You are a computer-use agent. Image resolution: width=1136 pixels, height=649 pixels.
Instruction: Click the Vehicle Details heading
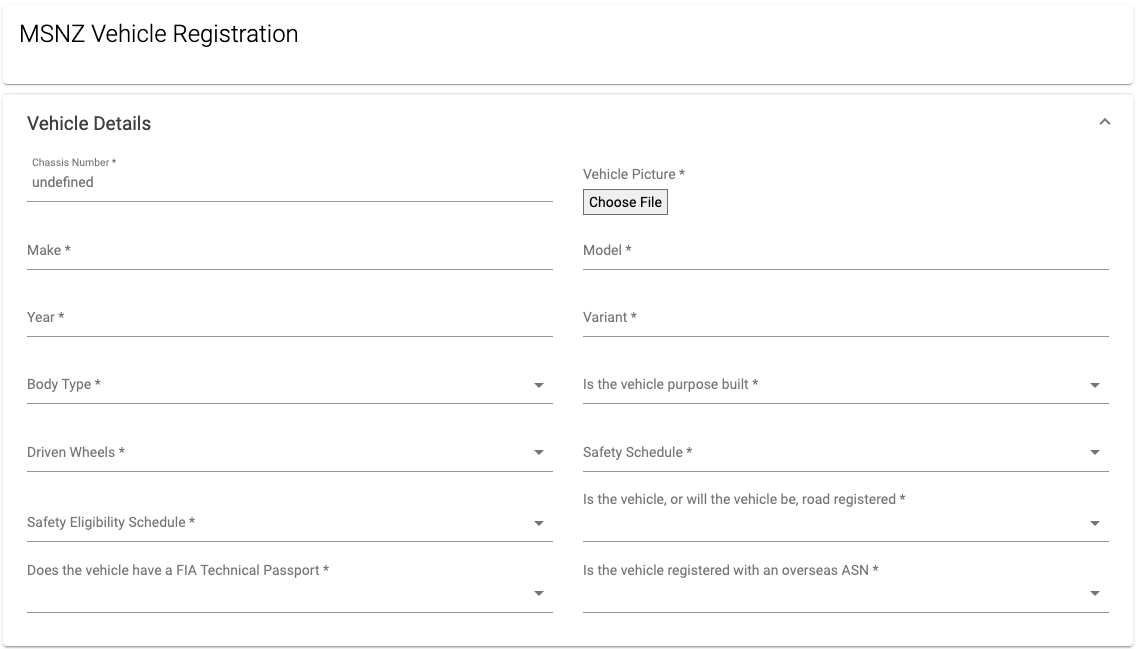click(x=89, y=123)
